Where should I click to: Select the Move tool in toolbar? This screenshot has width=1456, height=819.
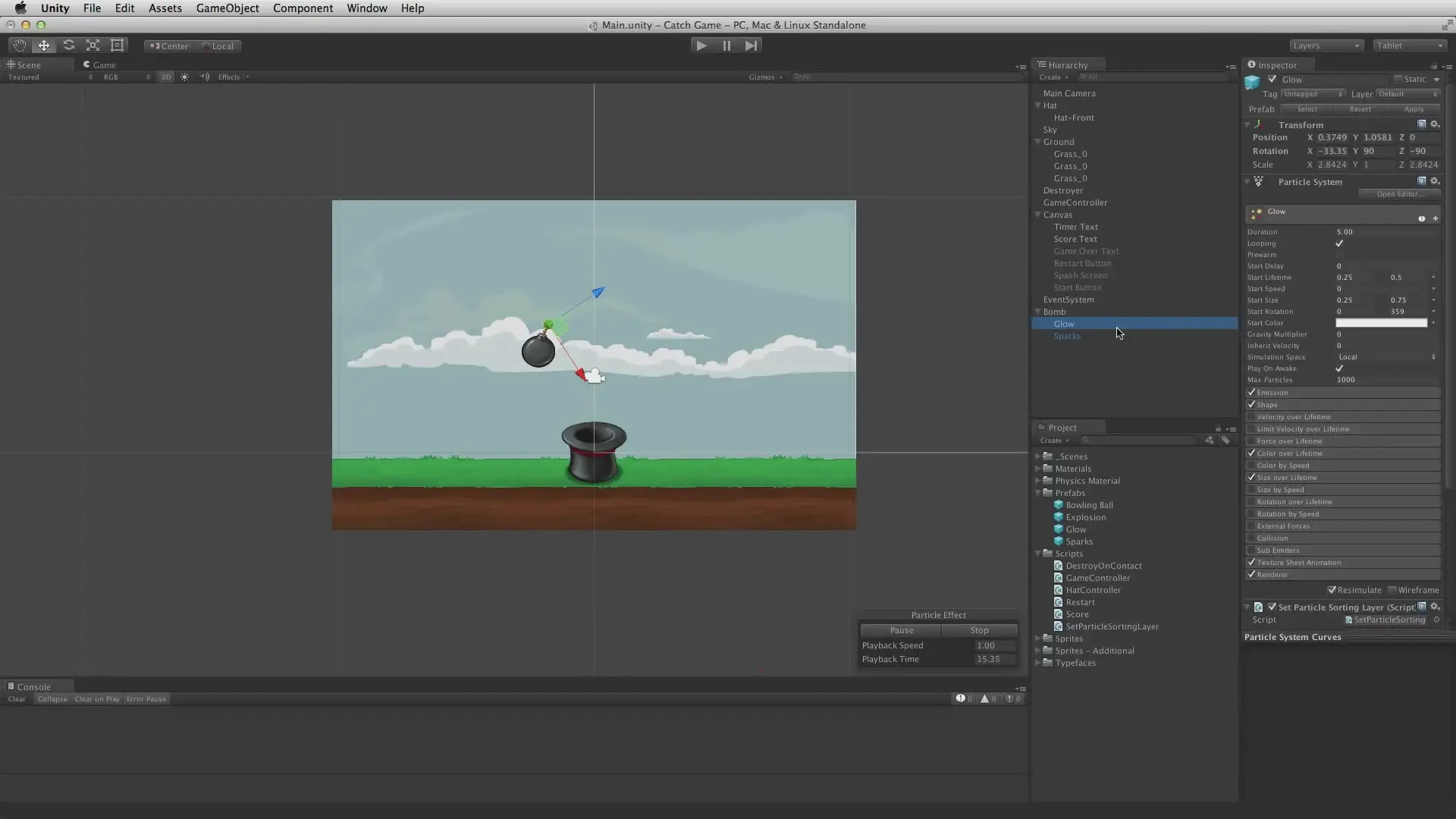(x=43, y=45)
